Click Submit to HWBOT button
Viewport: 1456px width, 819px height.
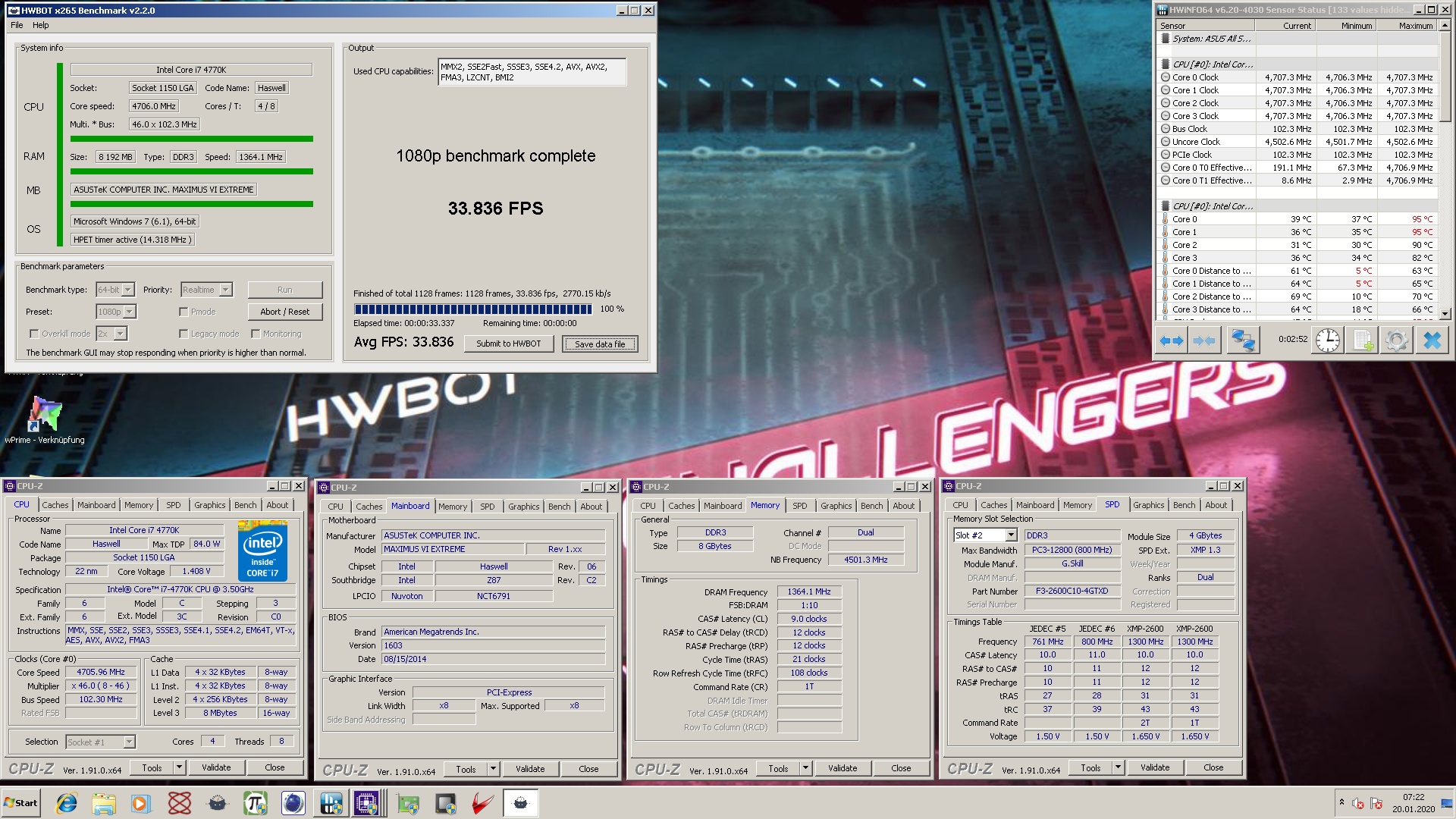[x=509, y=344]
